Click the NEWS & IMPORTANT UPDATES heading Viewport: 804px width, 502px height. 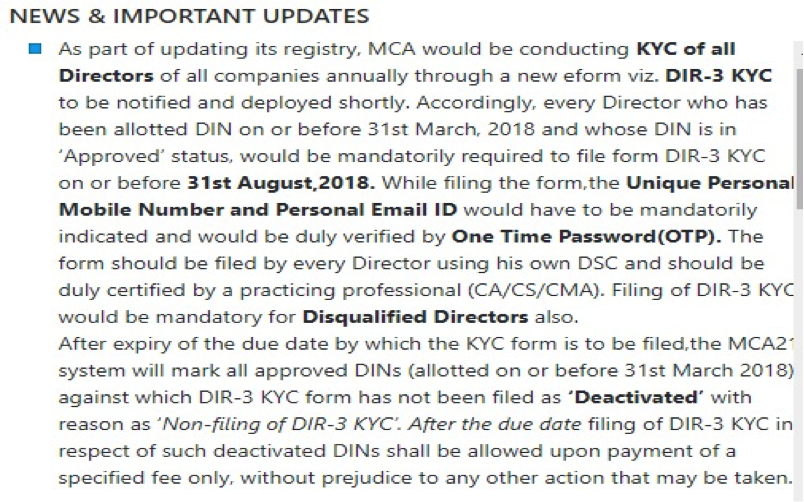[189, 16]
